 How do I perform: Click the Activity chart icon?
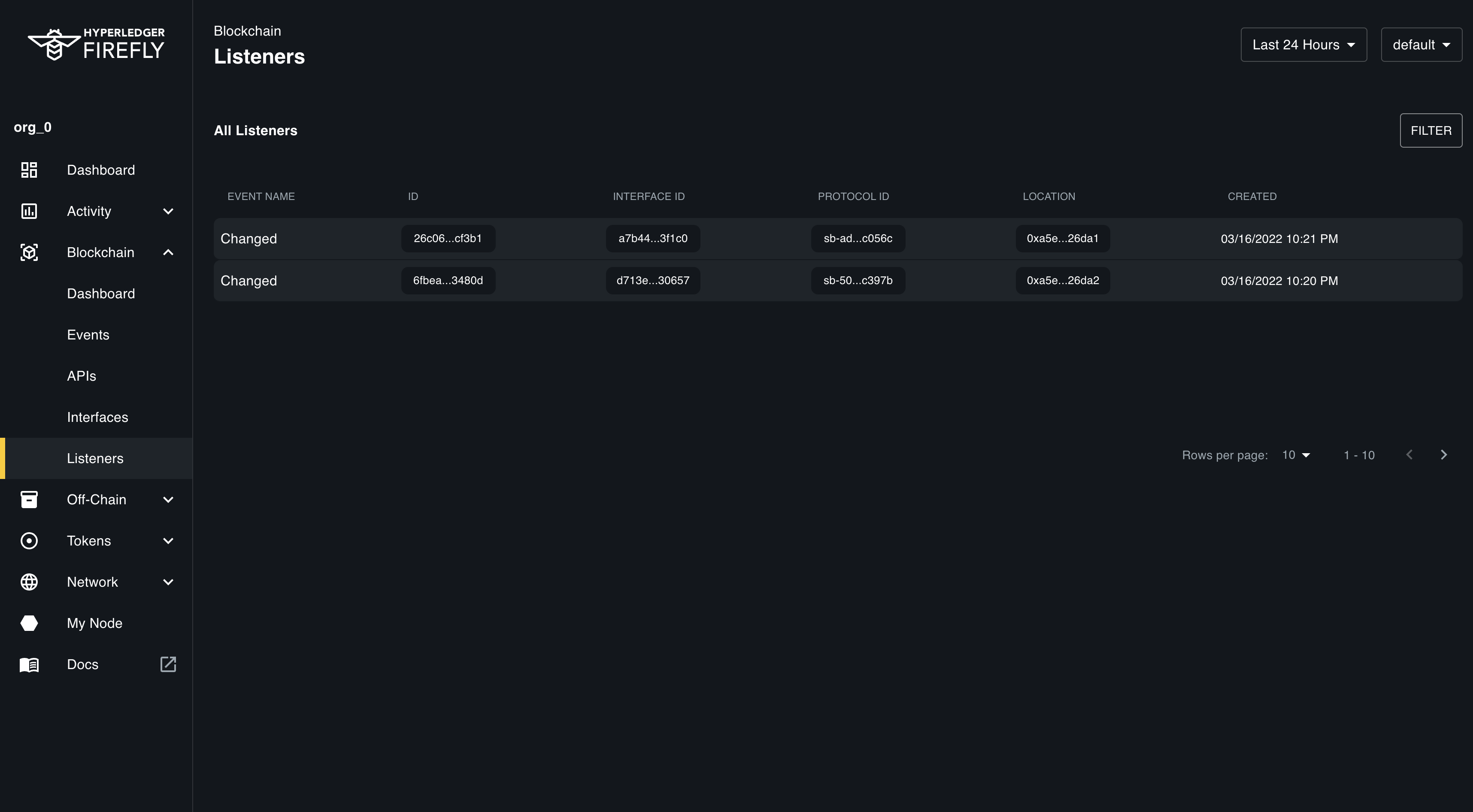(x=29, y=211)
